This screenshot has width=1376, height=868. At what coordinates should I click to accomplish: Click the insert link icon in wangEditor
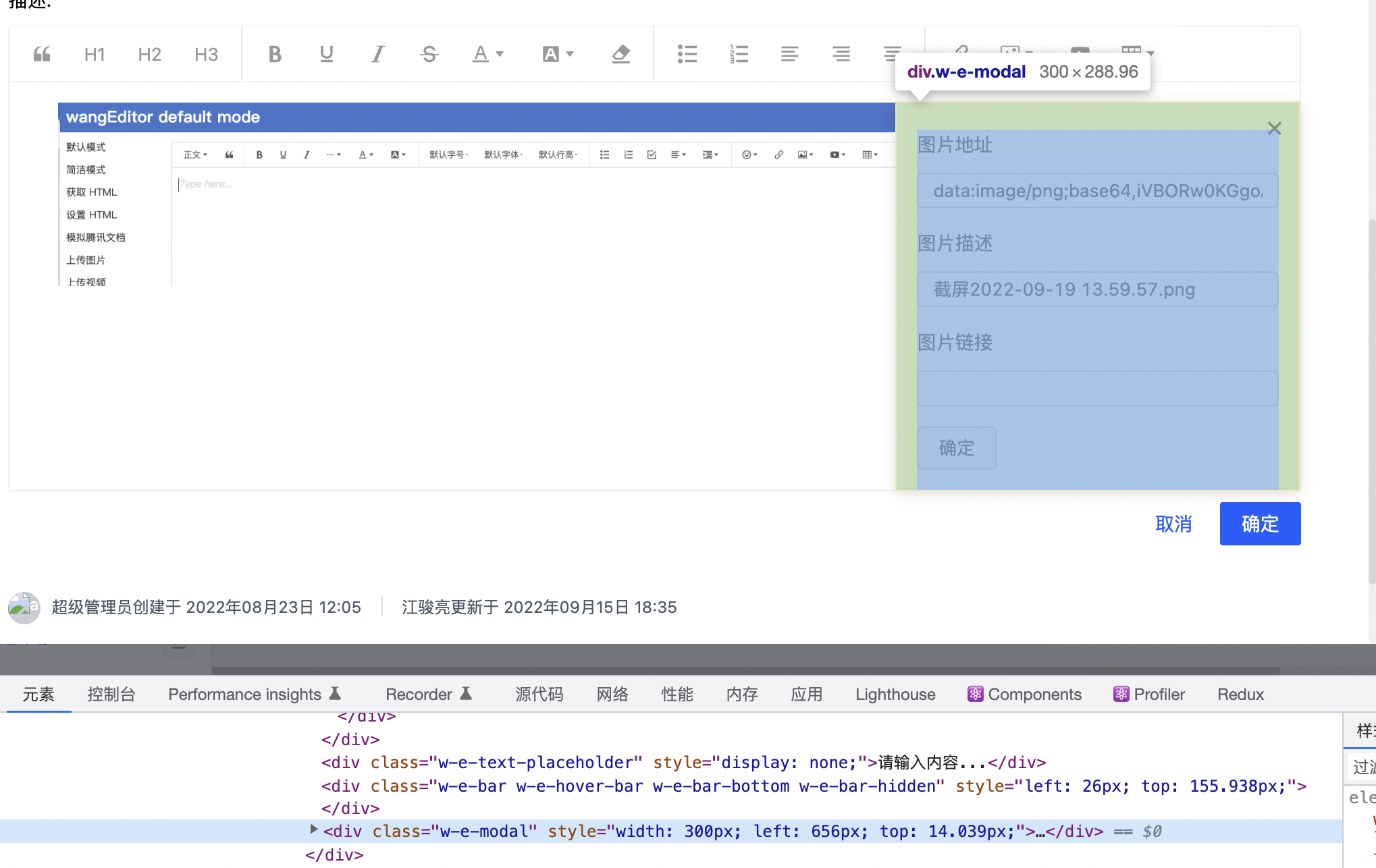(778, 155)
